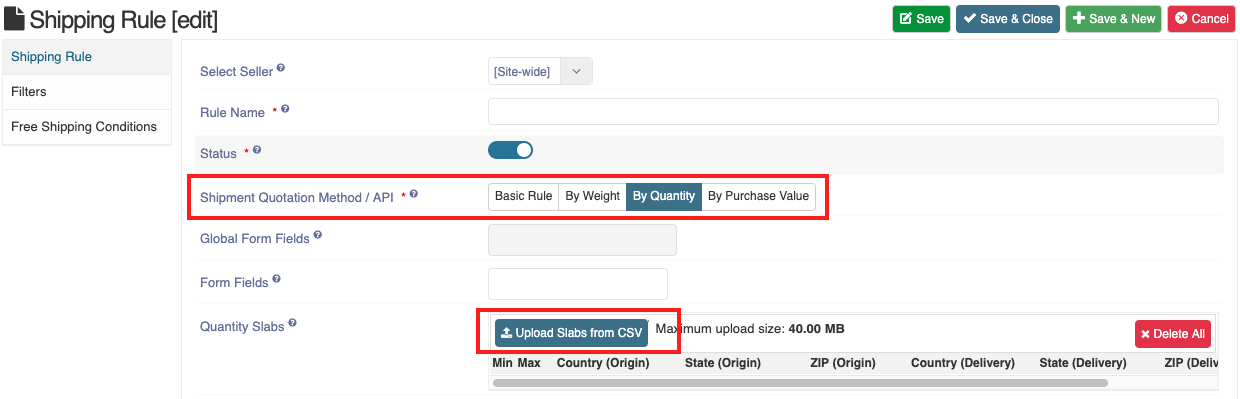
Task: Click the Country (Origin) column header
Action: (x=603, y=363)
